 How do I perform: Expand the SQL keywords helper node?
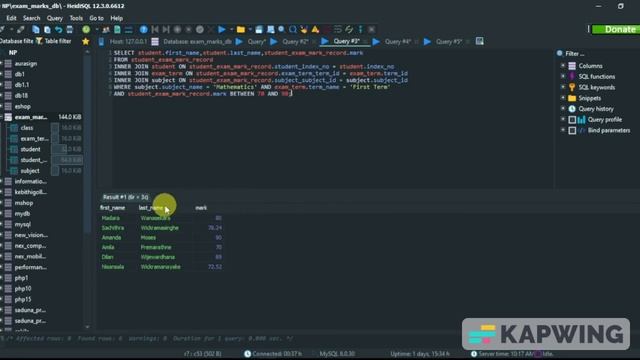(563, 87)
